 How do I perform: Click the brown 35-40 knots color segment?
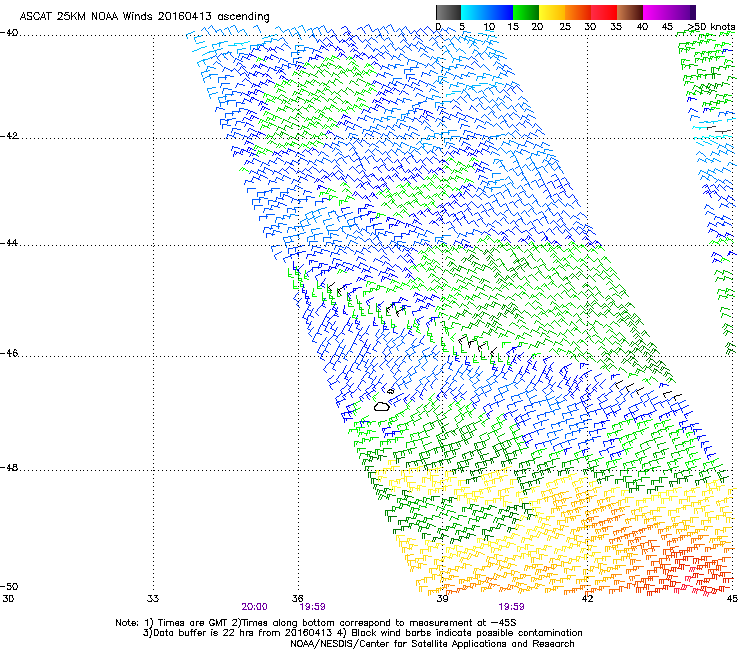click(630, 12)
